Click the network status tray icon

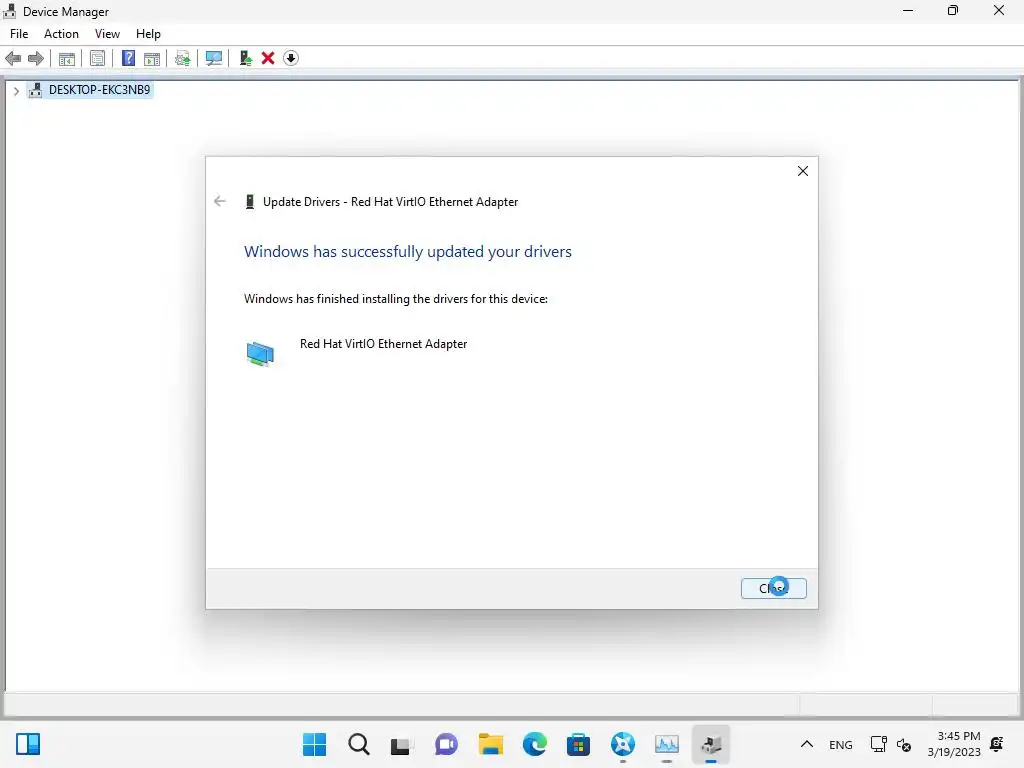point(878,744)
